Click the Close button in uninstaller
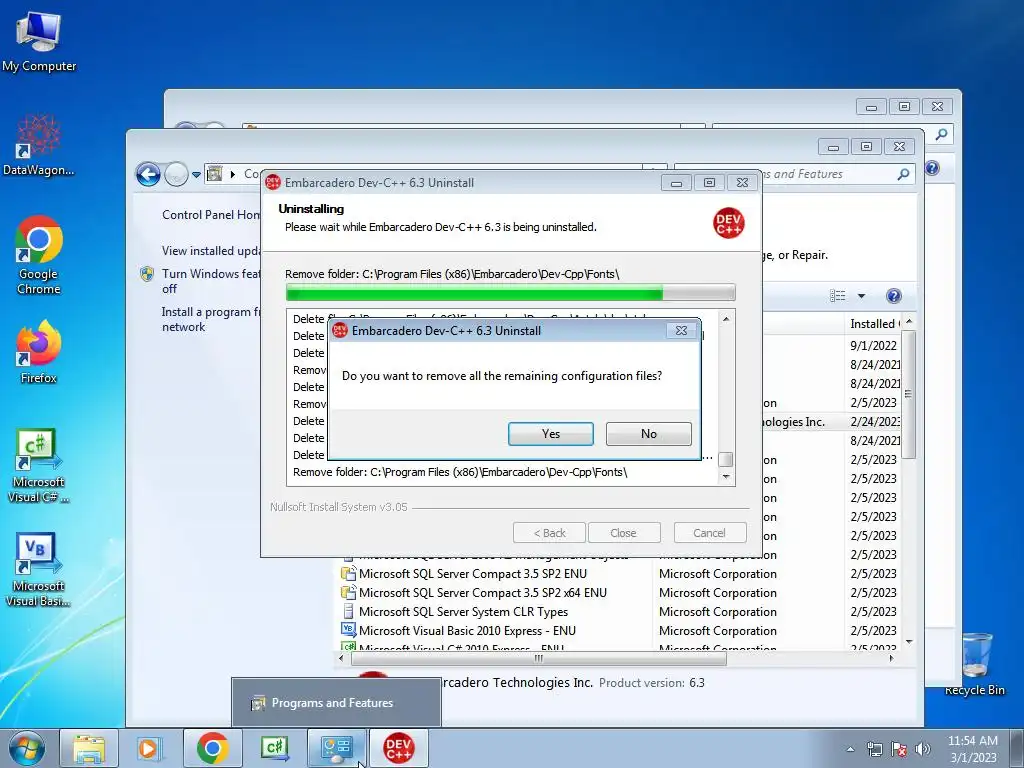Viewport: 1024px width, 768px height. click(623, 533)
